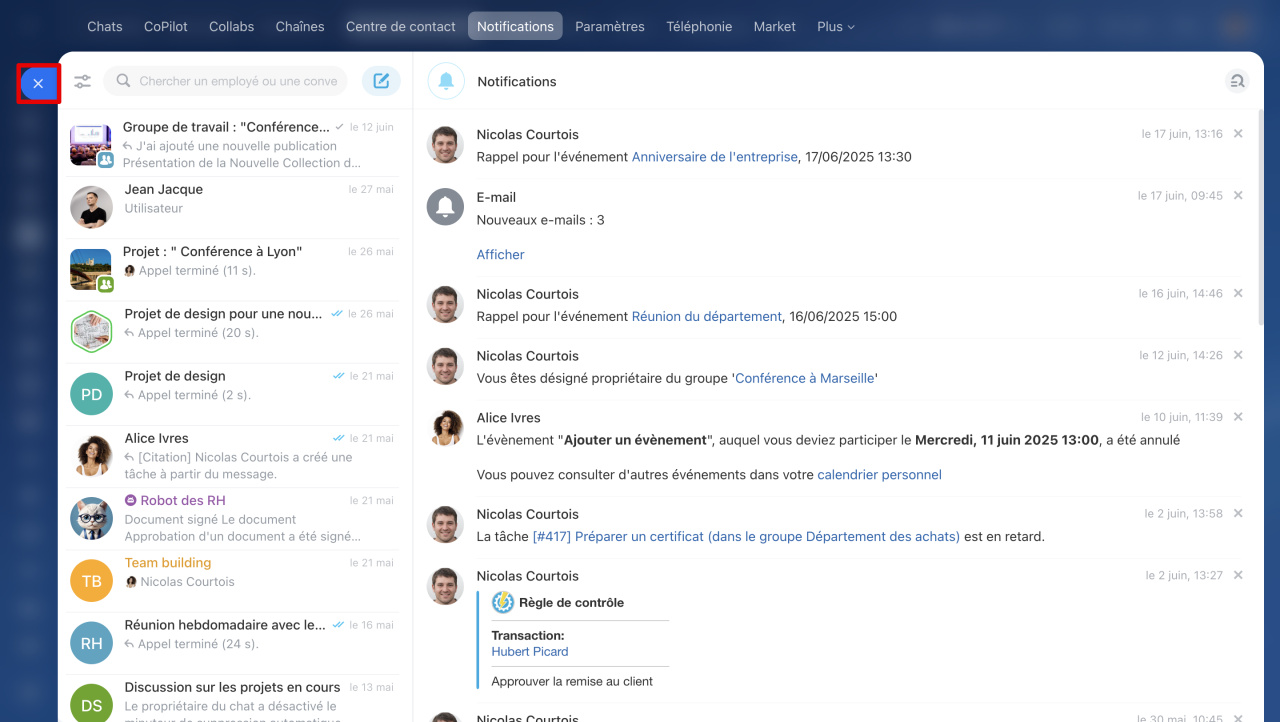1280x722 pixels.
Task: Switch to the Téléphonie tab
Action: pos(699,26)
